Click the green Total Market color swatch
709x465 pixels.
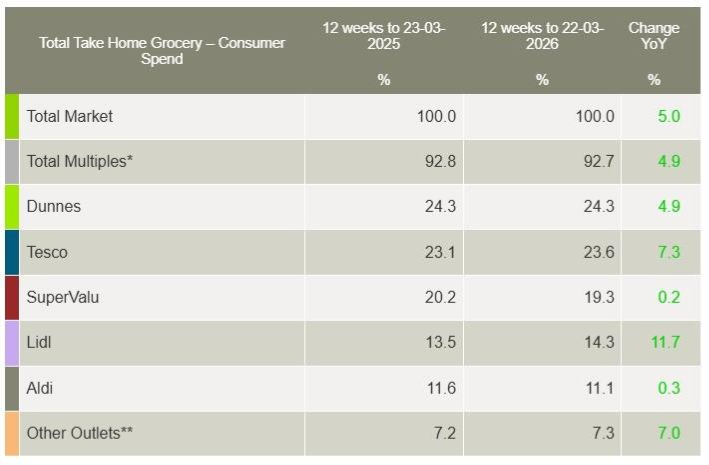11,116
